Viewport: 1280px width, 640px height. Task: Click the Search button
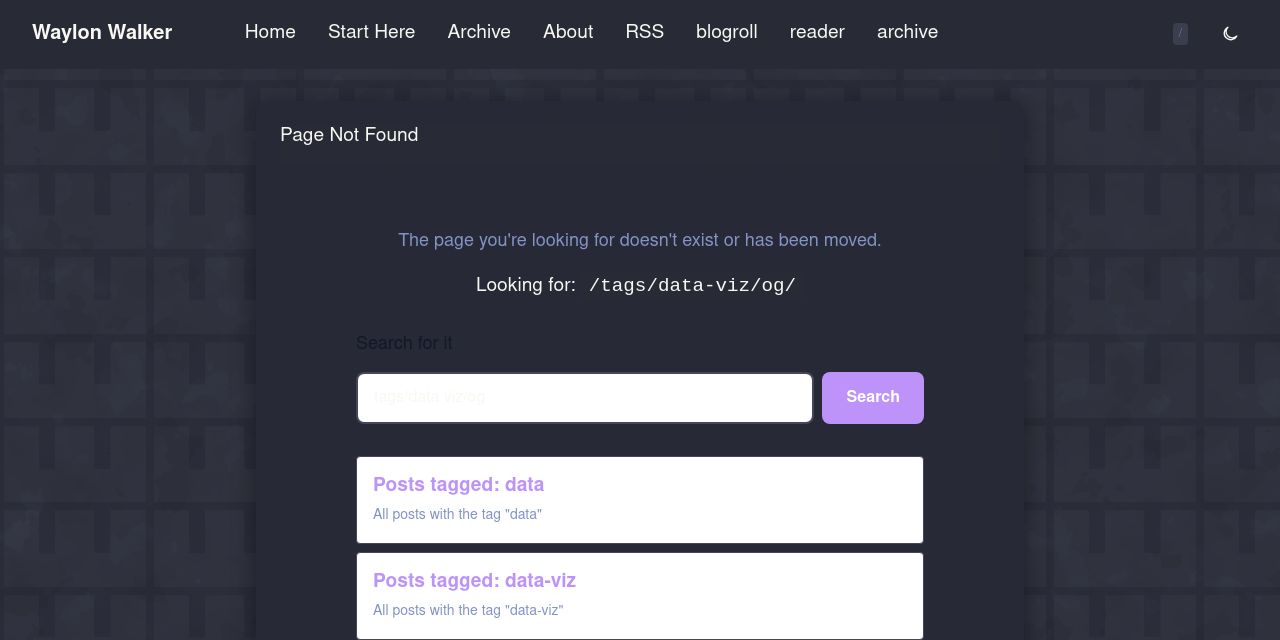(x=873, y=397)
